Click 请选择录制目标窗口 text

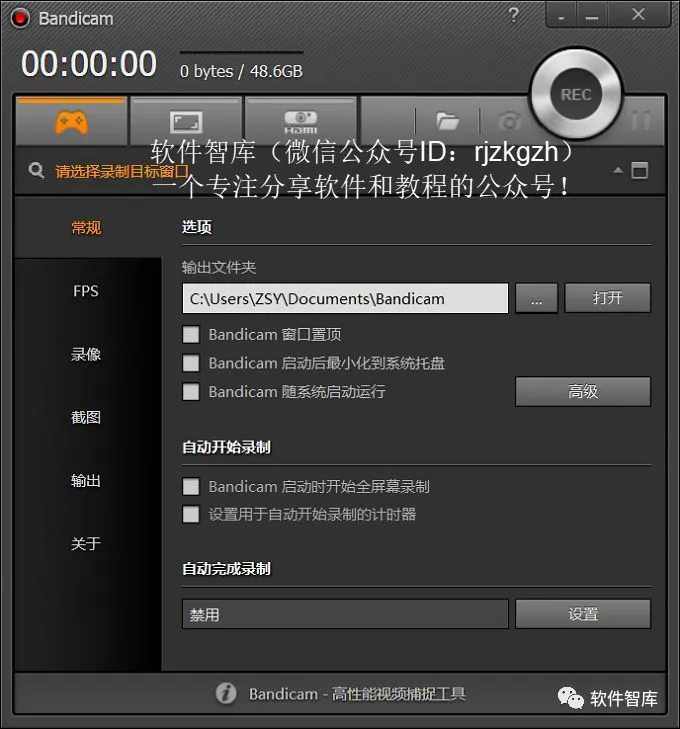tap(122, 172)
